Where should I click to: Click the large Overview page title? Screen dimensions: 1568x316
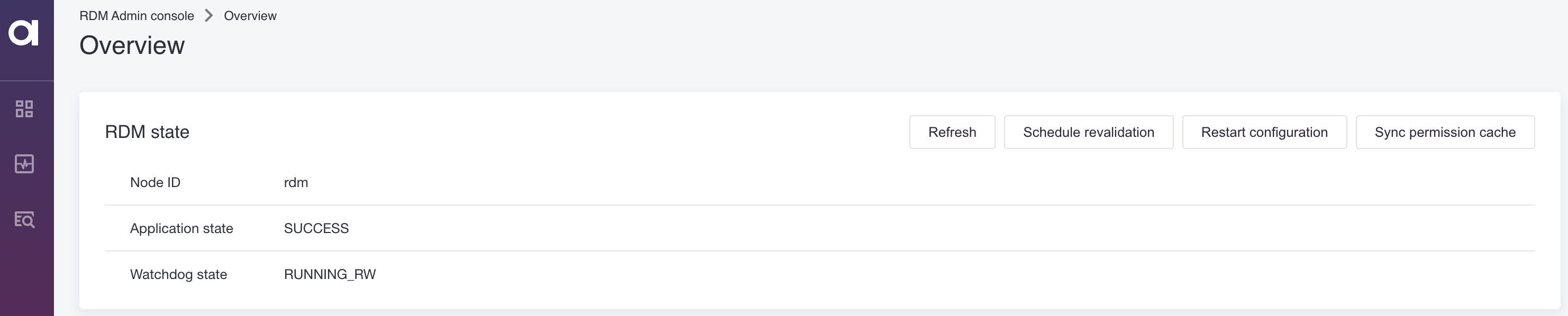tap(132, 45)
